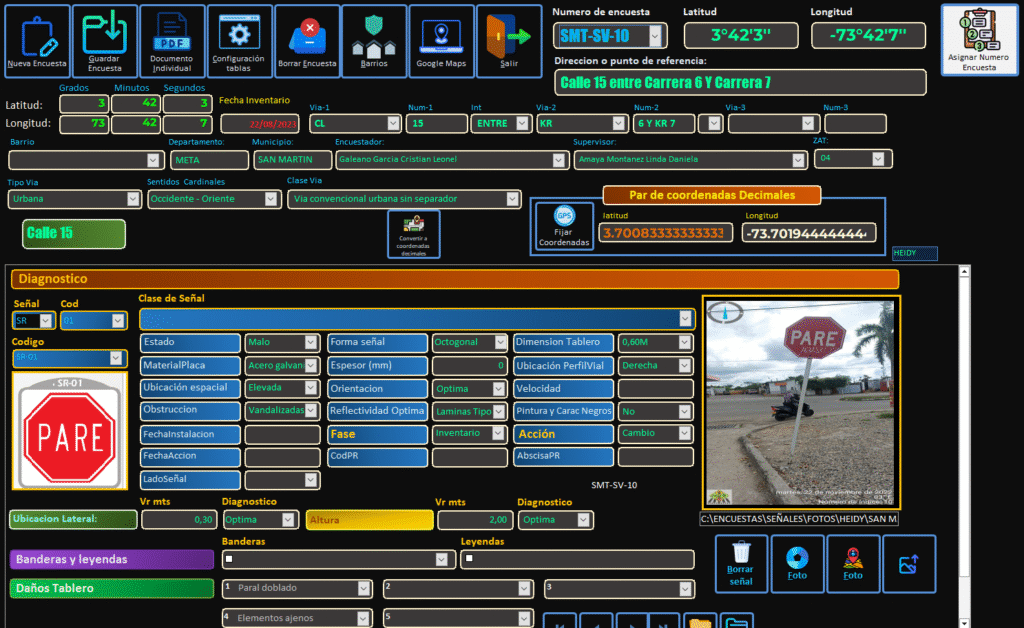Open the Ubicación PerfilVial Derecha dropdown
Image resolution: width=1024 pixels, height=628 pixels.
(684, 366)
